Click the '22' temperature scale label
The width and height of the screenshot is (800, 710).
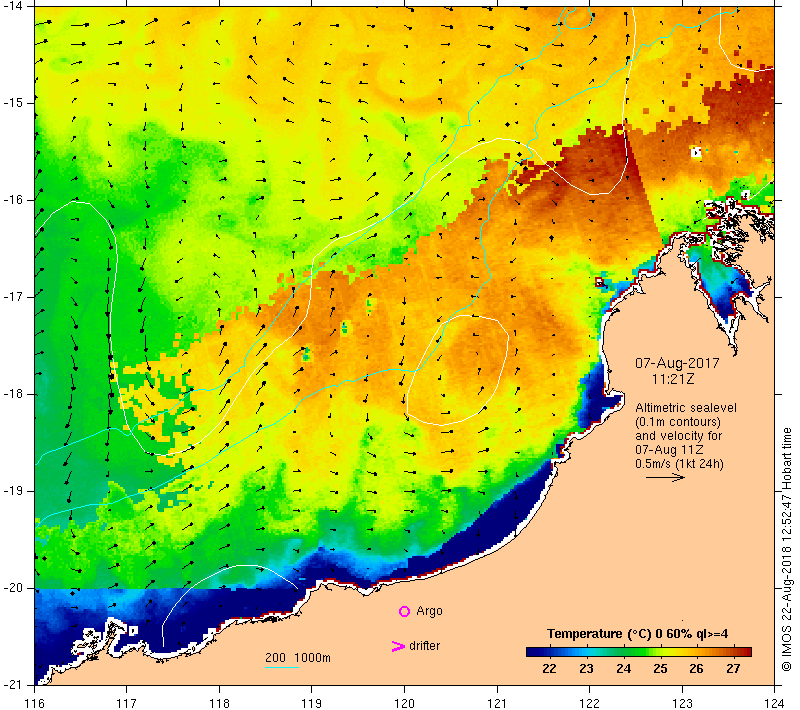click(549, 669)
